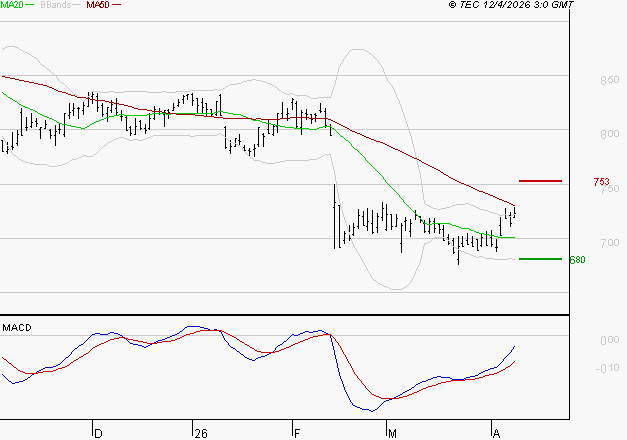627x440 pixels.
Task: Click the TEC 12/4/2026 timestamp text
Action: tap(511, 4)
